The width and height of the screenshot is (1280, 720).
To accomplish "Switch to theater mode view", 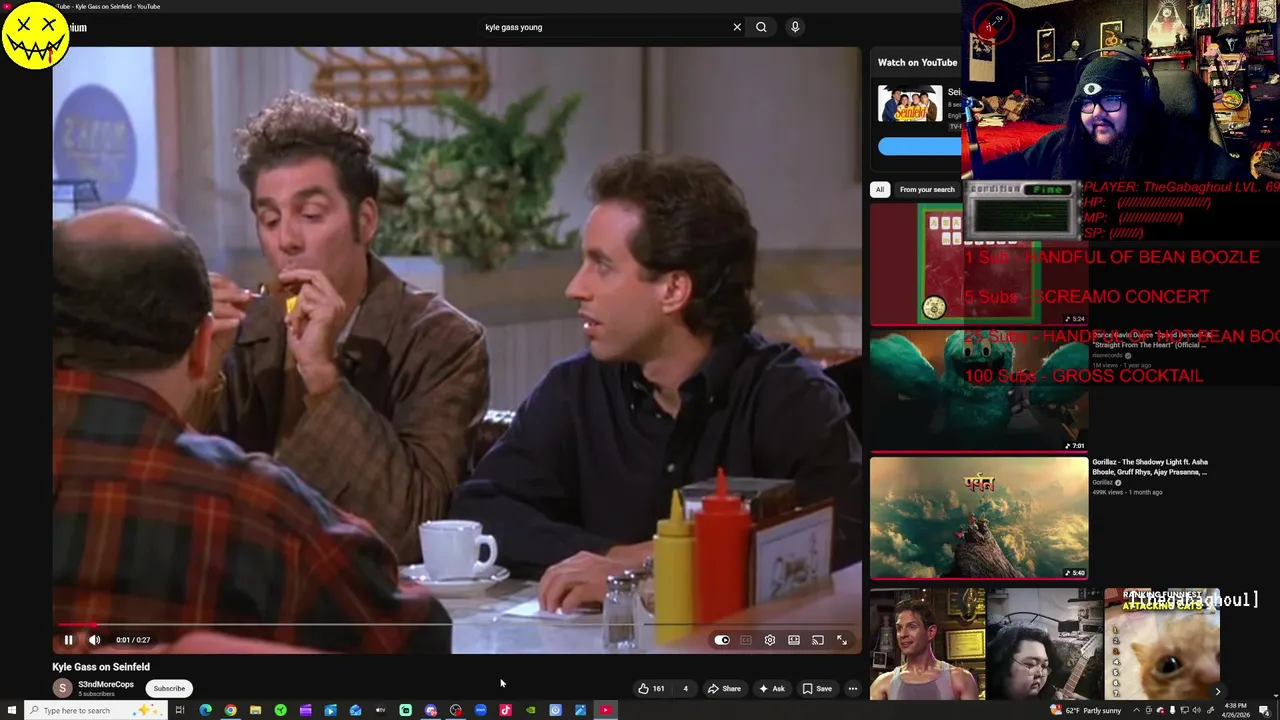I will [x=794, y=640].
